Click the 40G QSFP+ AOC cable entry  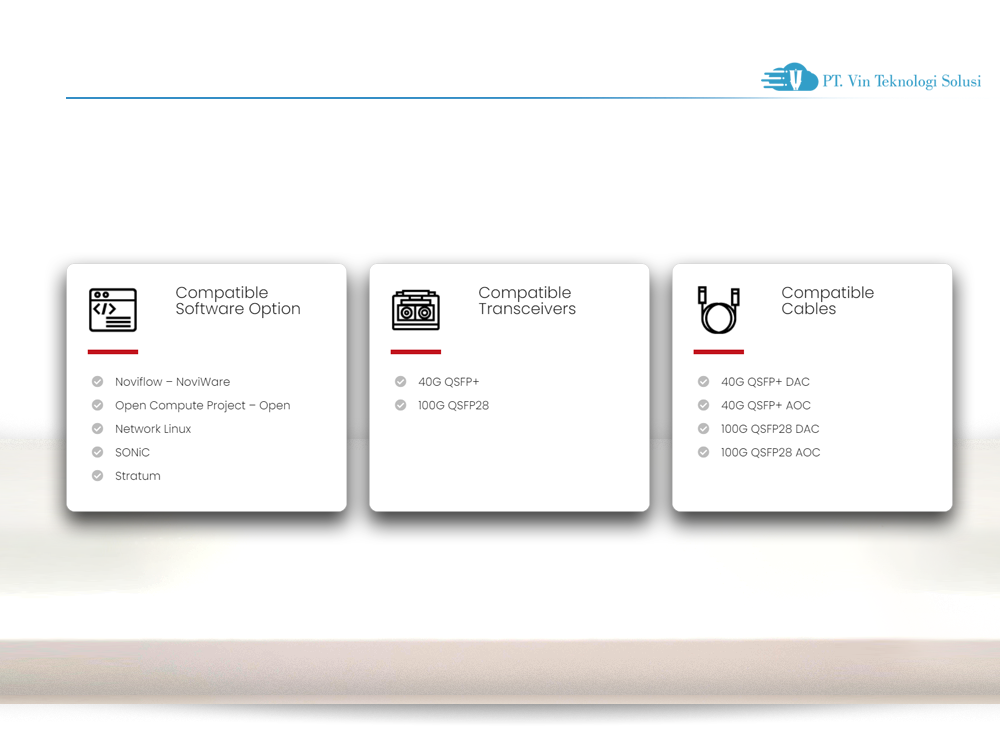pyautogui.click(x=766, y=405)
